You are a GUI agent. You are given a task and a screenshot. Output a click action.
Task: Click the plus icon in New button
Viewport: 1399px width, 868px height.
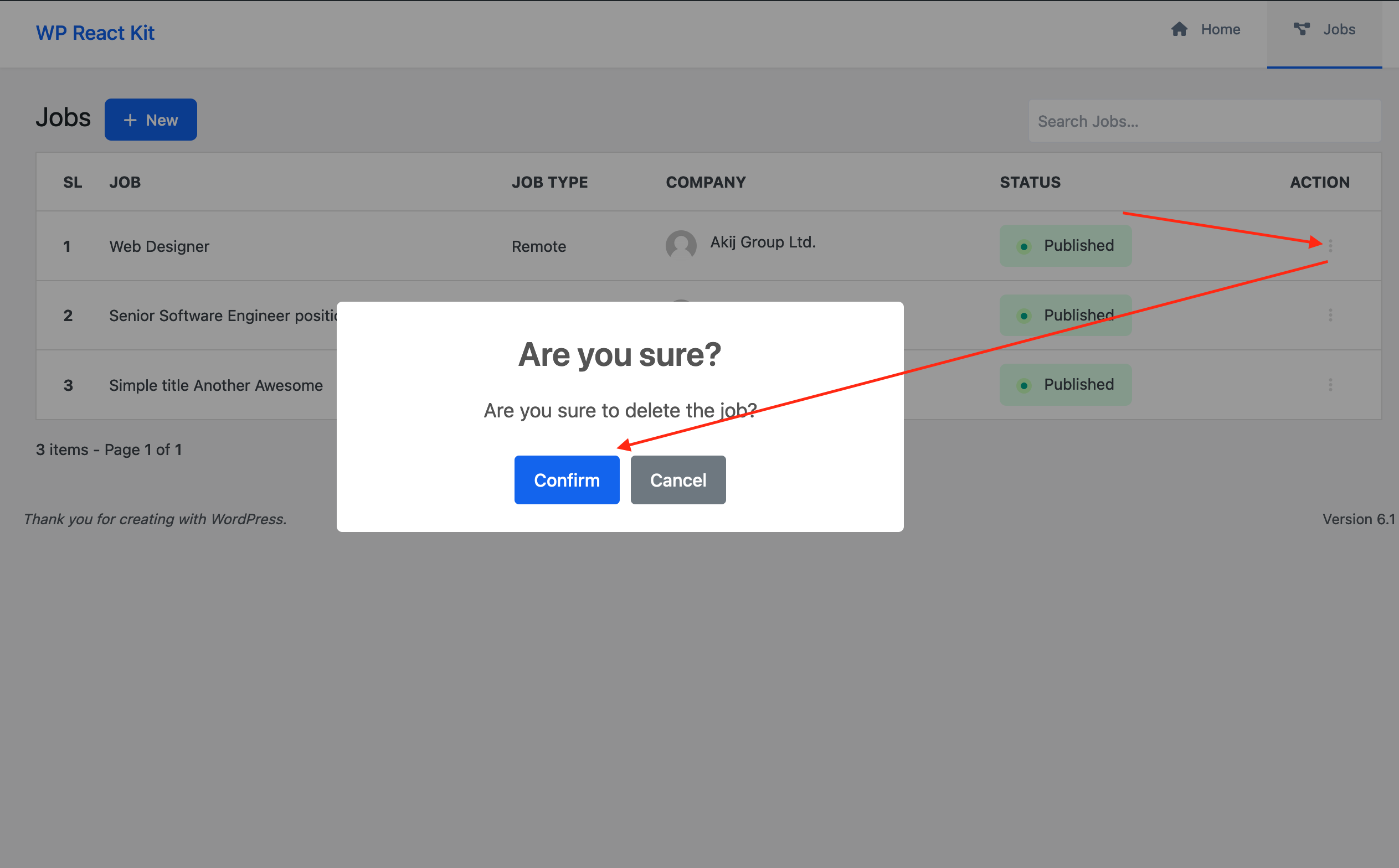[130, 120]
